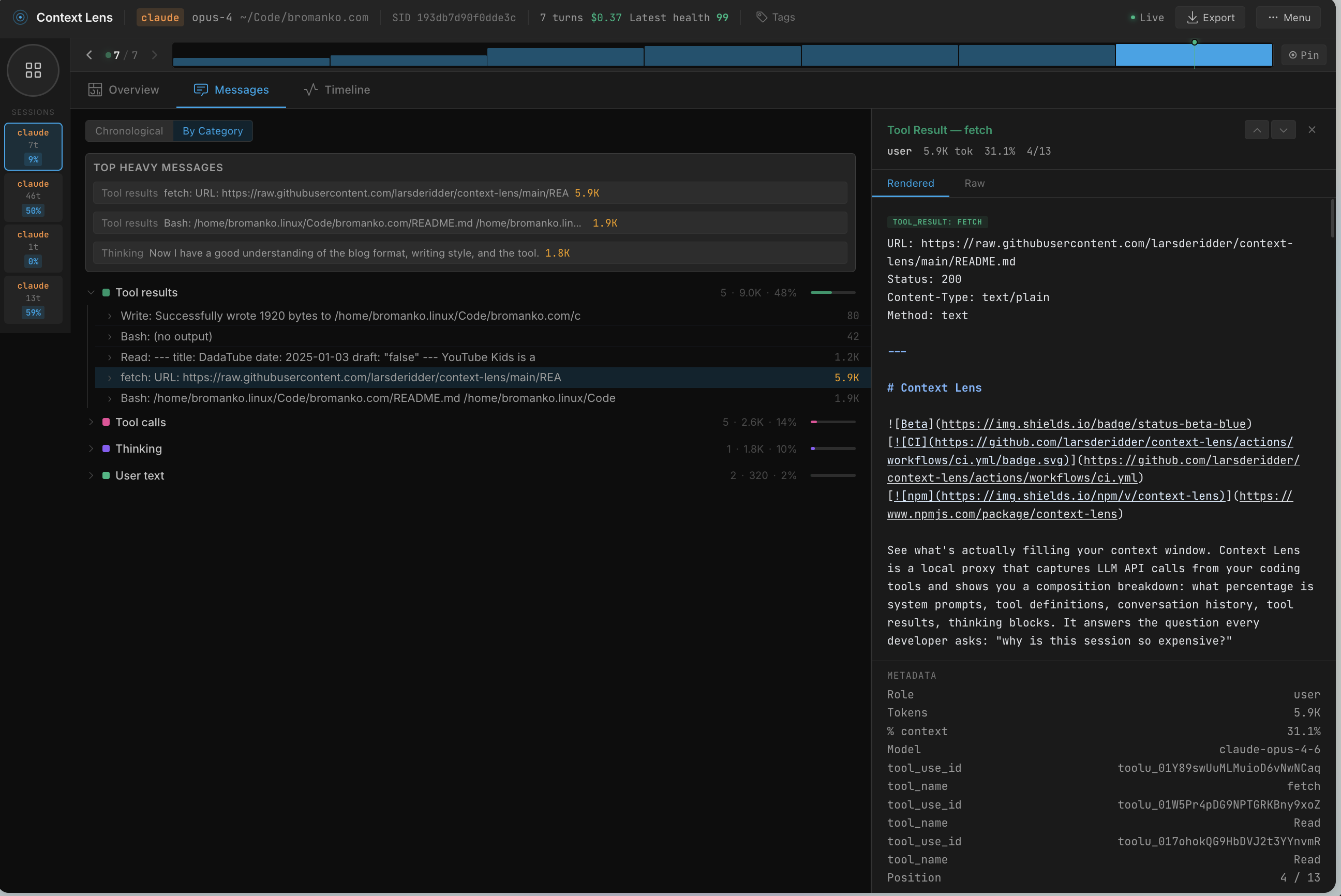Click the back arrow beside the turn counter
Screen dimensions: 1341x896
89,55
